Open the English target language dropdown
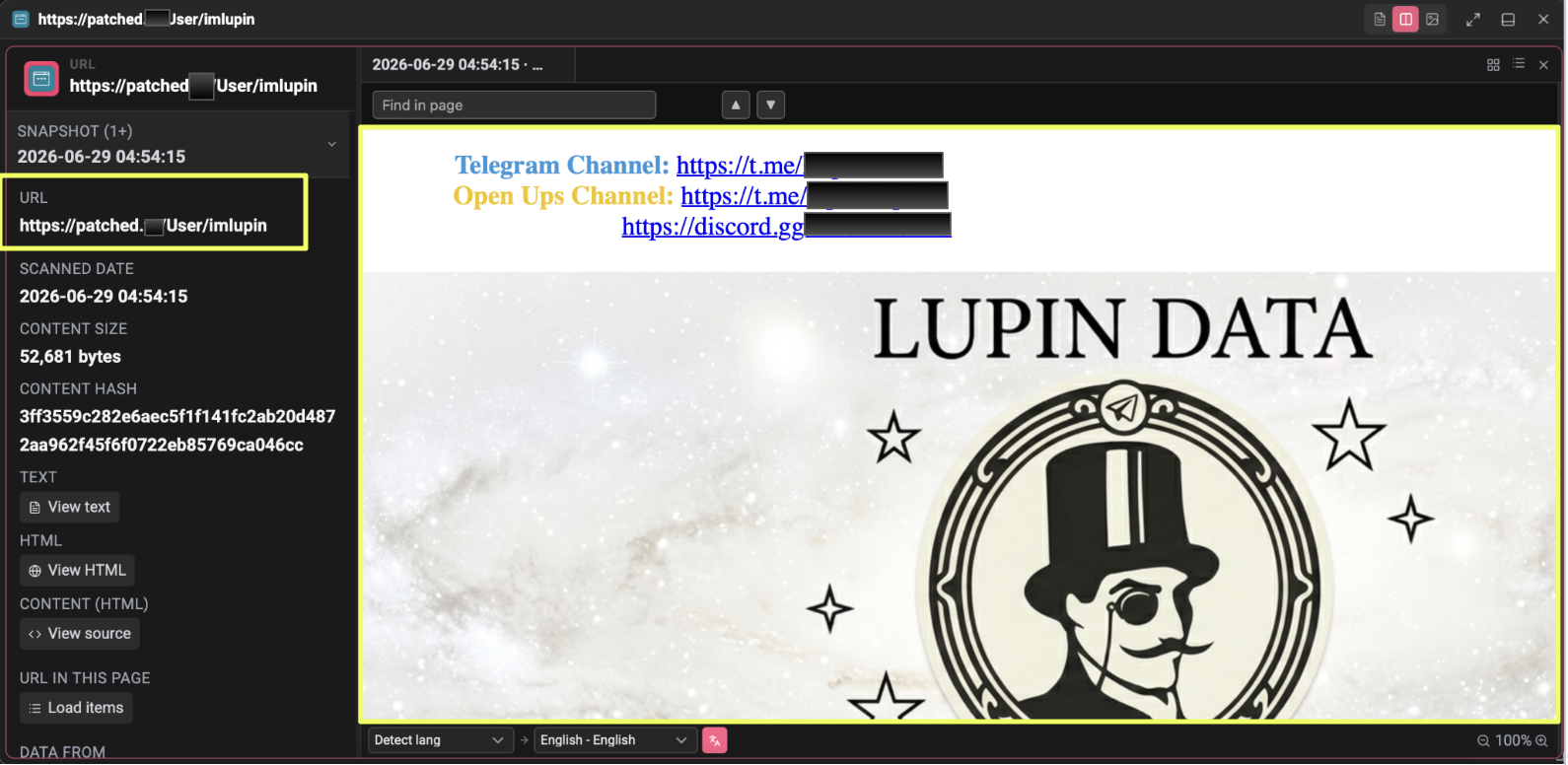 click(613, 740)
